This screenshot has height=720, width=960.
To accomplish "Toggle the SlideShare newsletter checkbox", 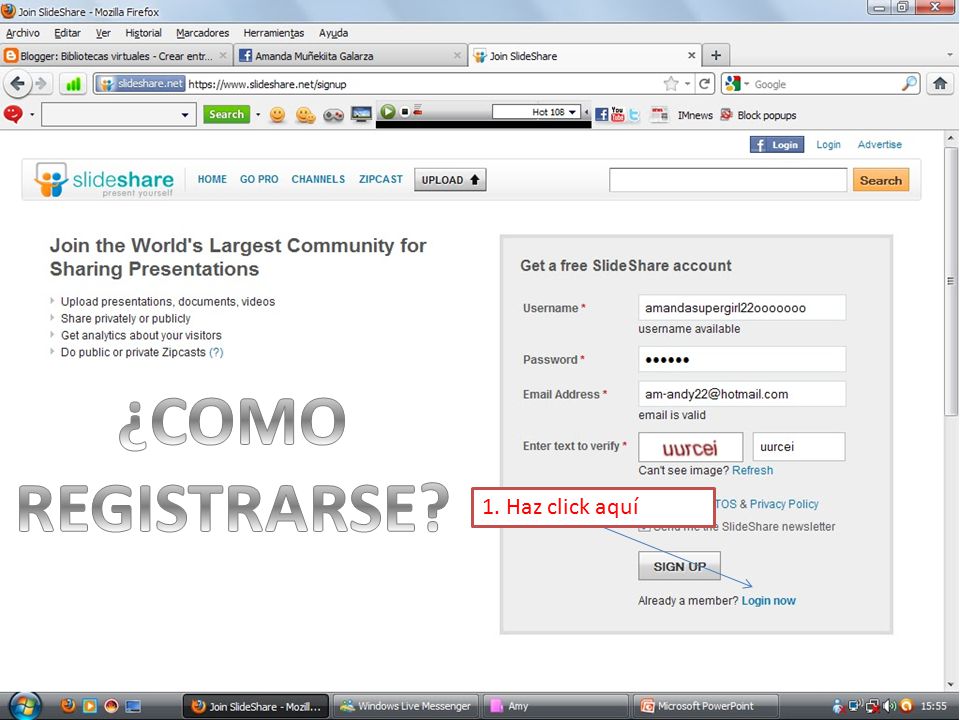I will point(643,527).
